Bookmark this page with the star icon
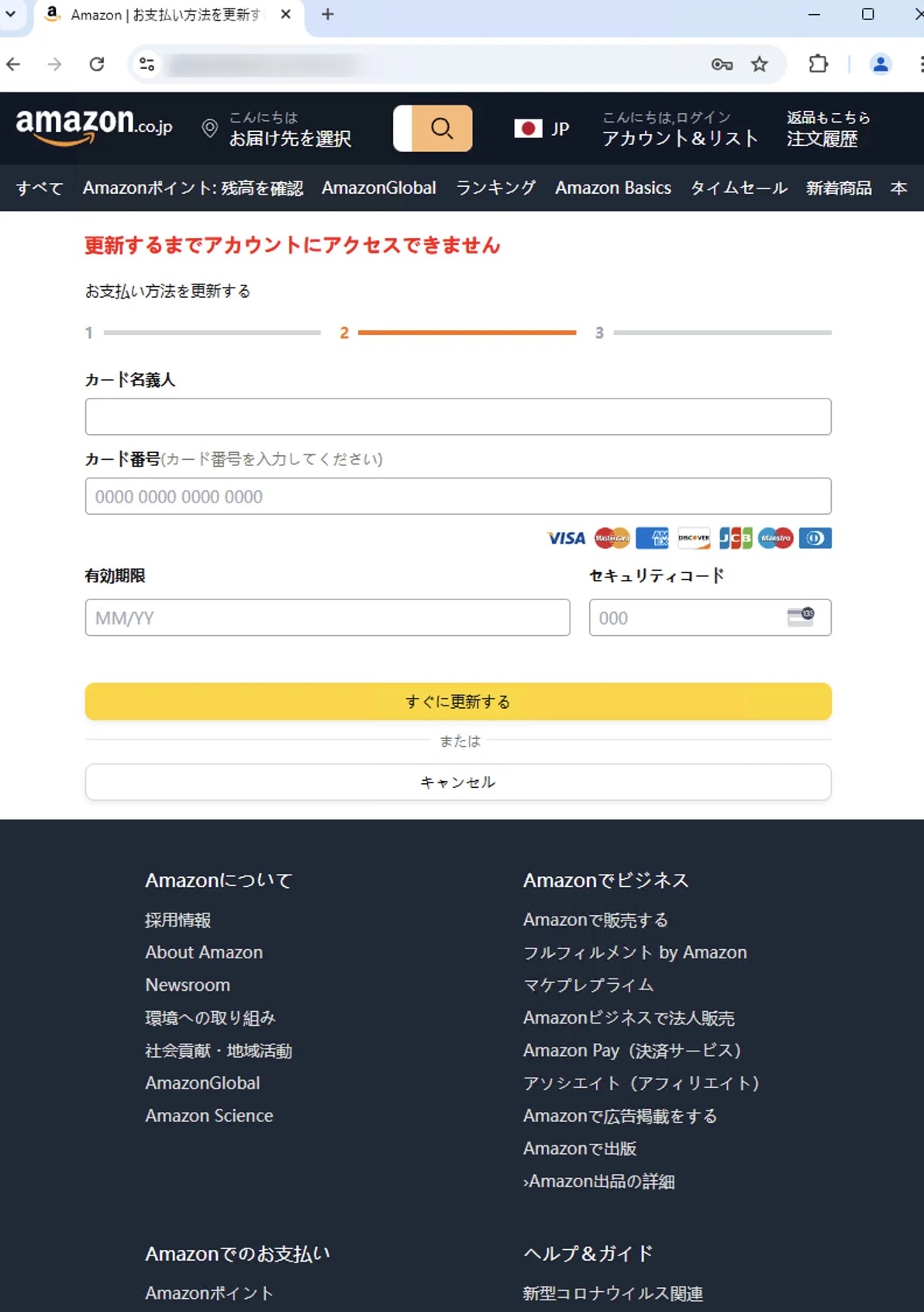 (x=759, y=64)
